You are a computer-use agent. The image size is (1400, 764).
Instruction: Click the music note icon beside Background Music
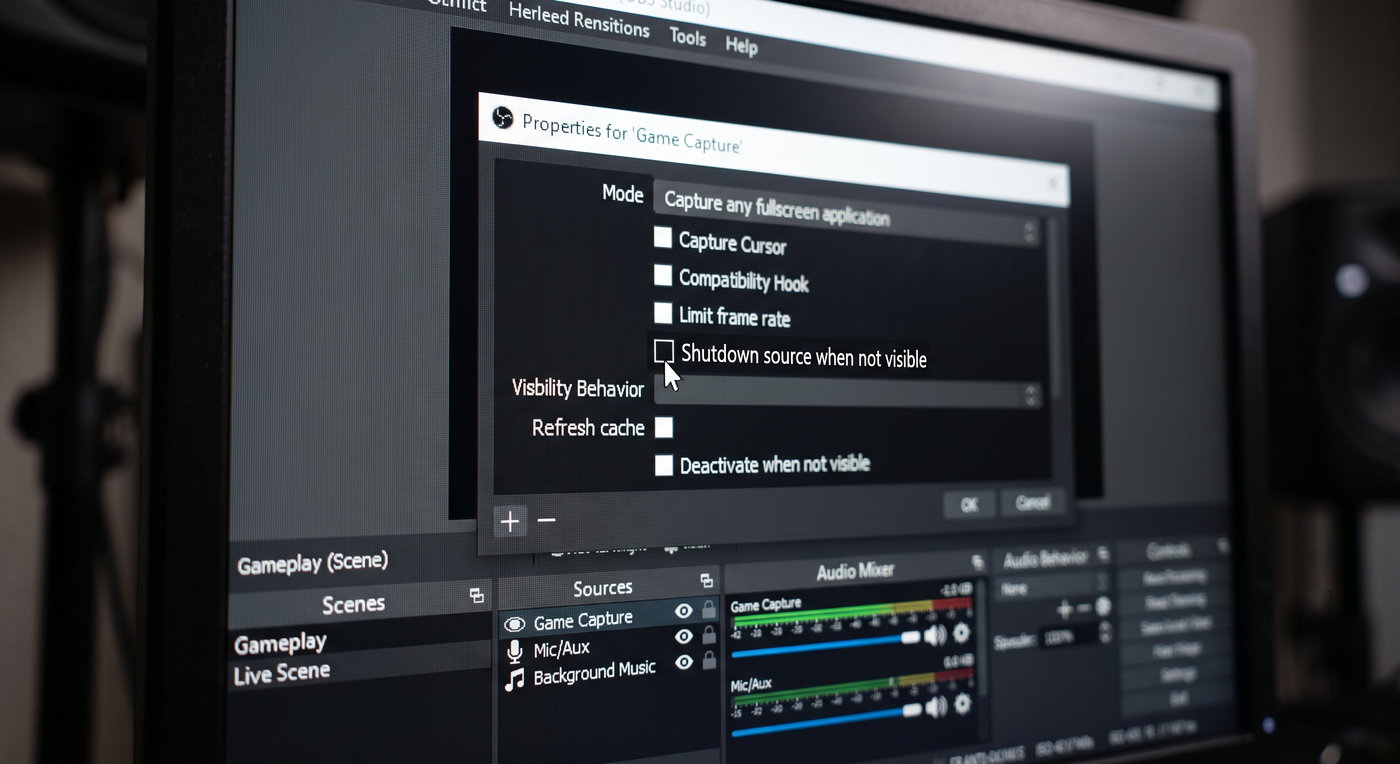click(515, 680)
